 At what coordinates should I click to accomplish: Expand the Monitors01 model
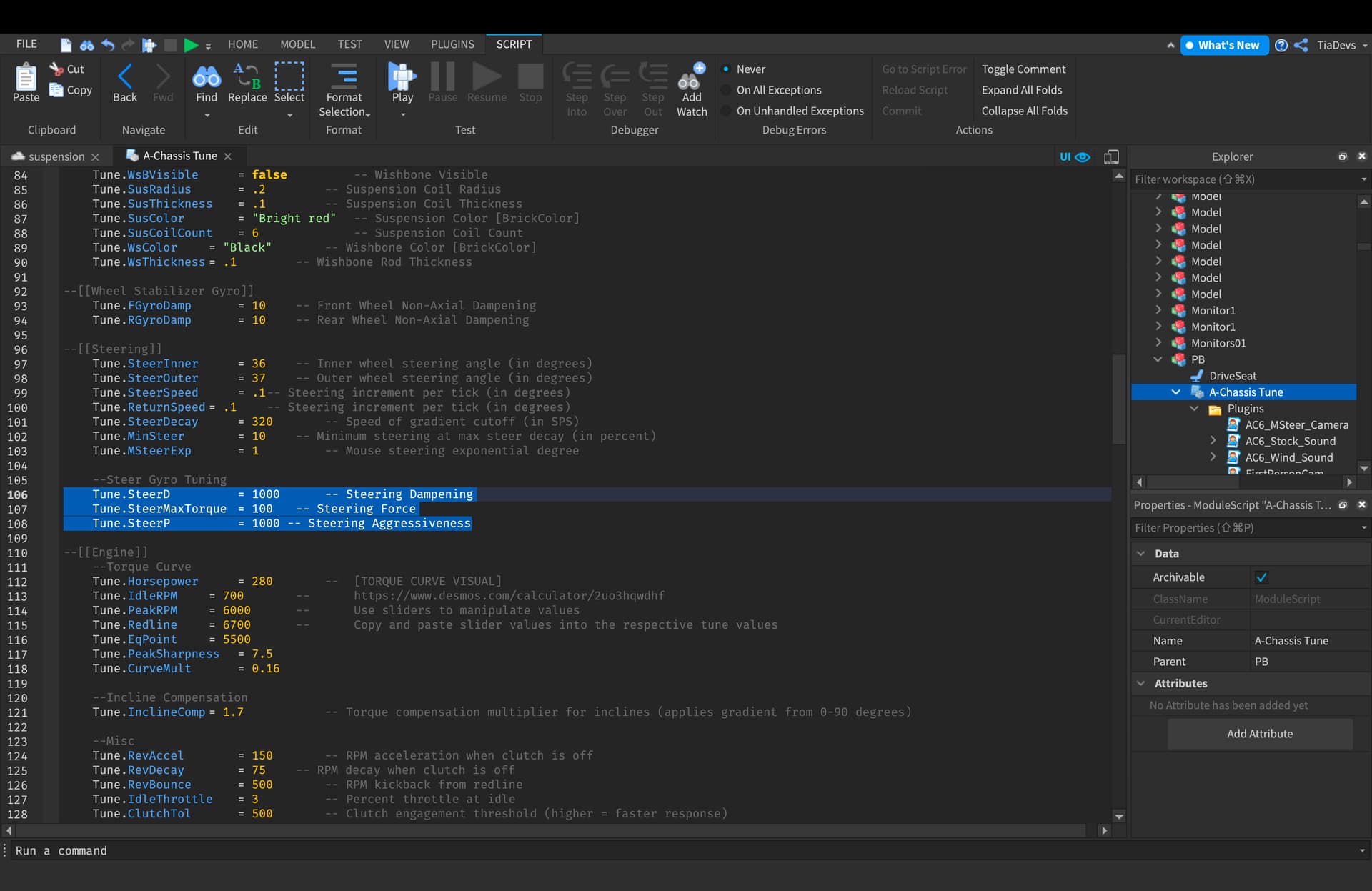(1158, 343)
